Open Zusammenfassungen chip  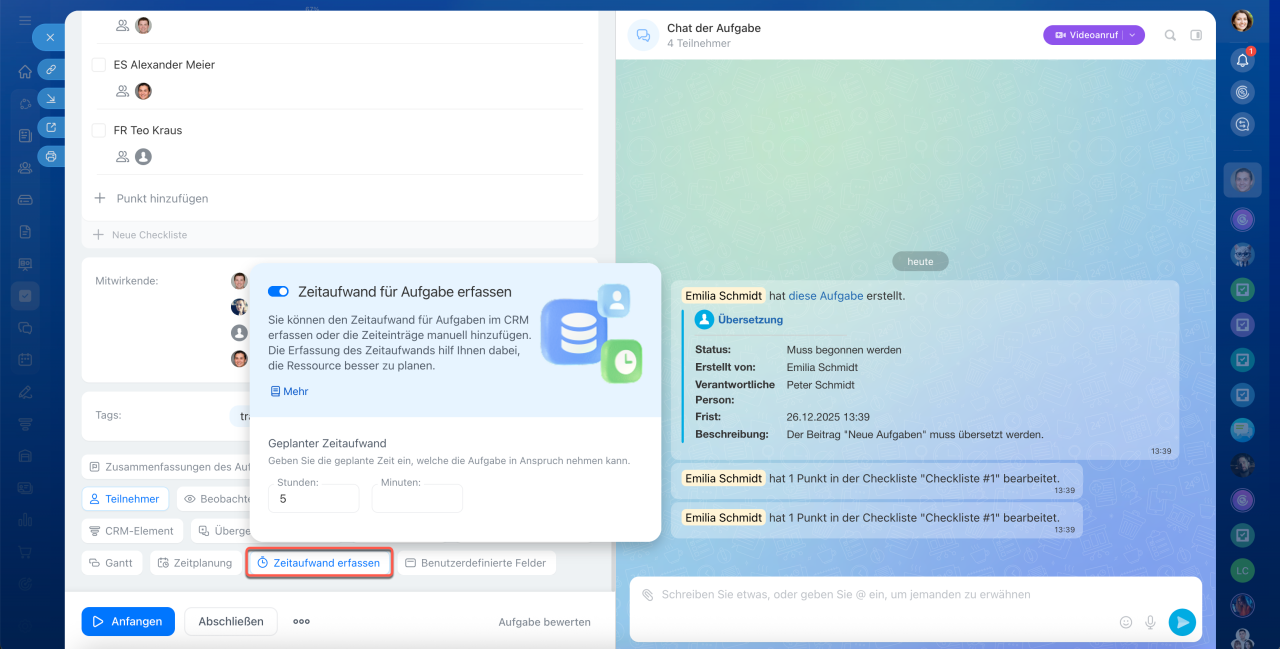tap(166, 466)
